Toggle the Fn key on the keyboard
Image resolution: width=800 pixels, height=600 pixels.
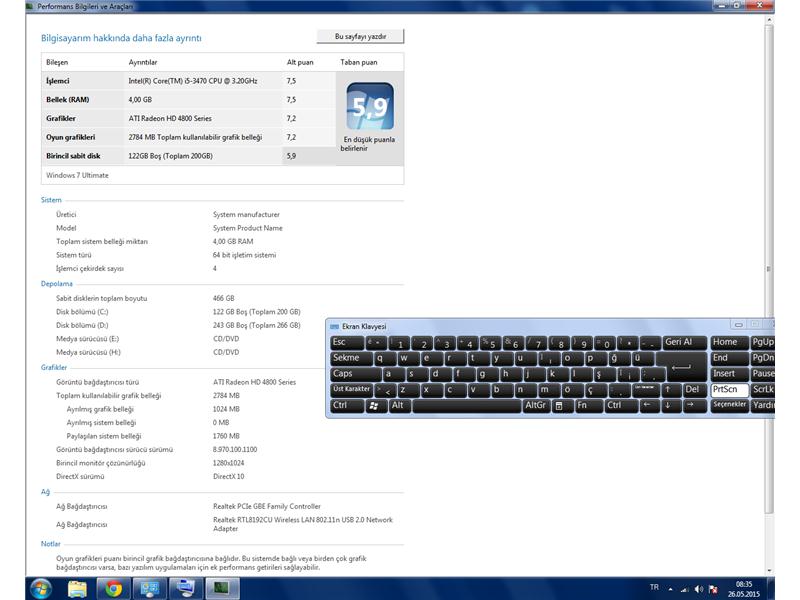(588, 406)
